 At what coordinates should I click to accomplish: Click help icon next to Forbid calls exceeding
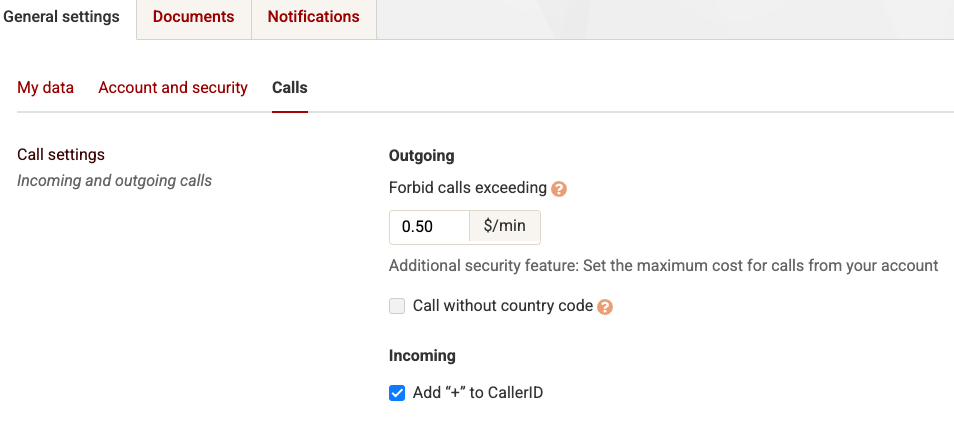559,188
